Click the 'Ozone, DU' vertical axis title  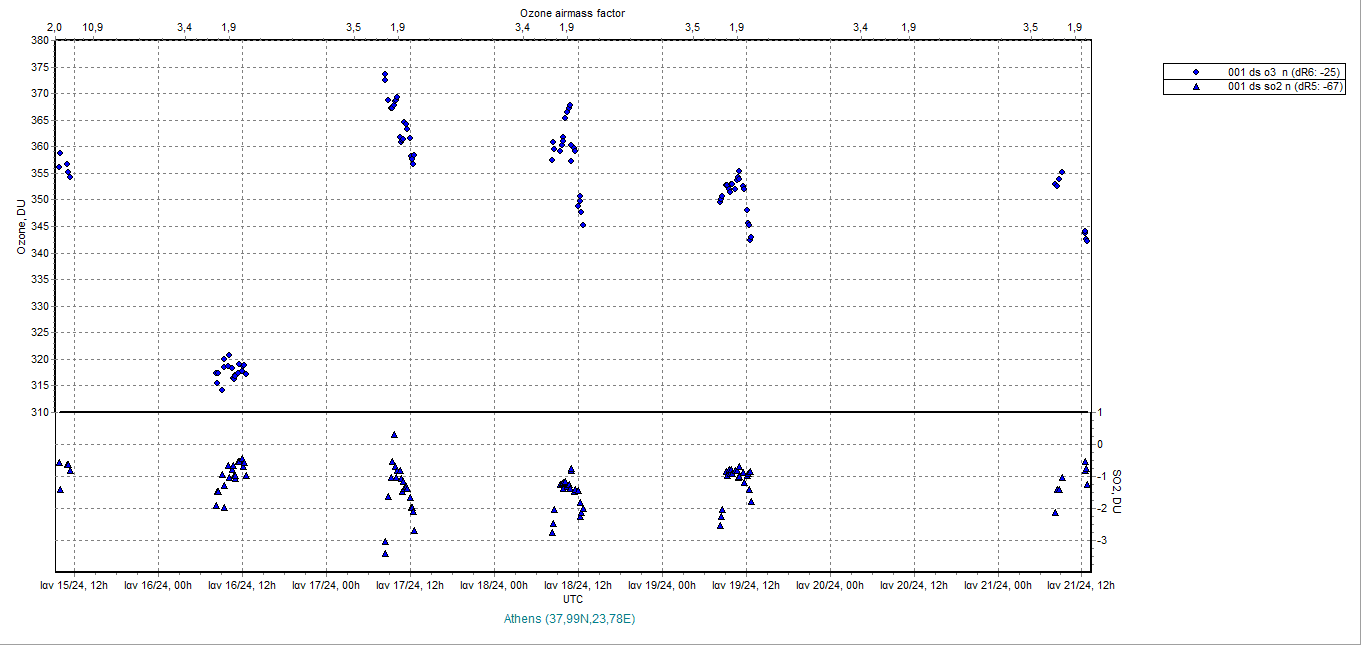tap(20, 227)
